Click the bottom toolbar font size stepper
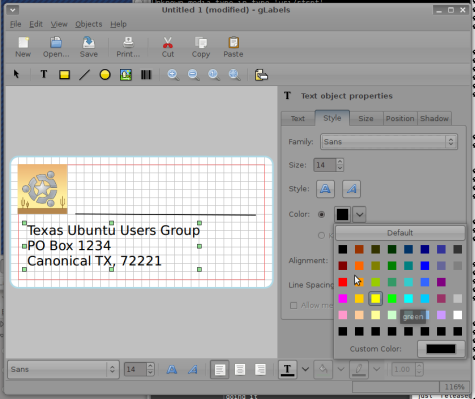This screenshot has width=475, height=399. click(150, 369)
